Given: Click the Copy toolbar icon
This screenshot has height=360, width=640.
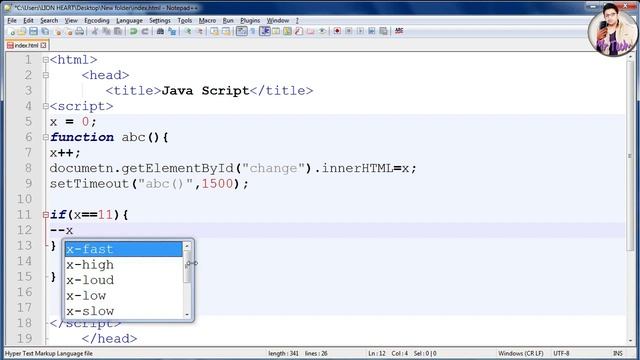Looking at the screenshot, I should tap(106, 31).
